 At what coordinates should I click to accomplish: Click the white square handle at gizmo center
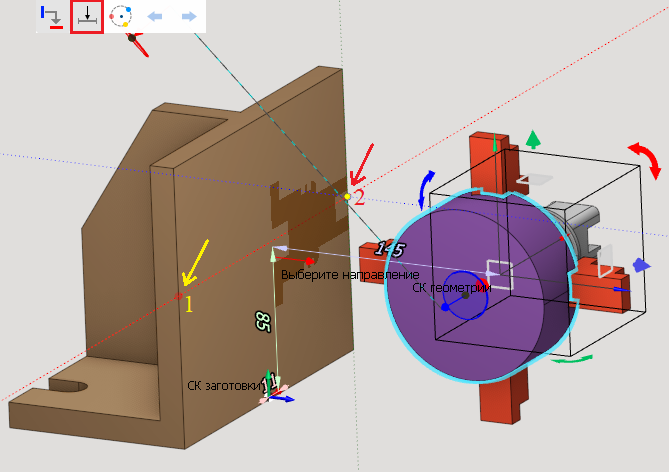pos(497,271)
